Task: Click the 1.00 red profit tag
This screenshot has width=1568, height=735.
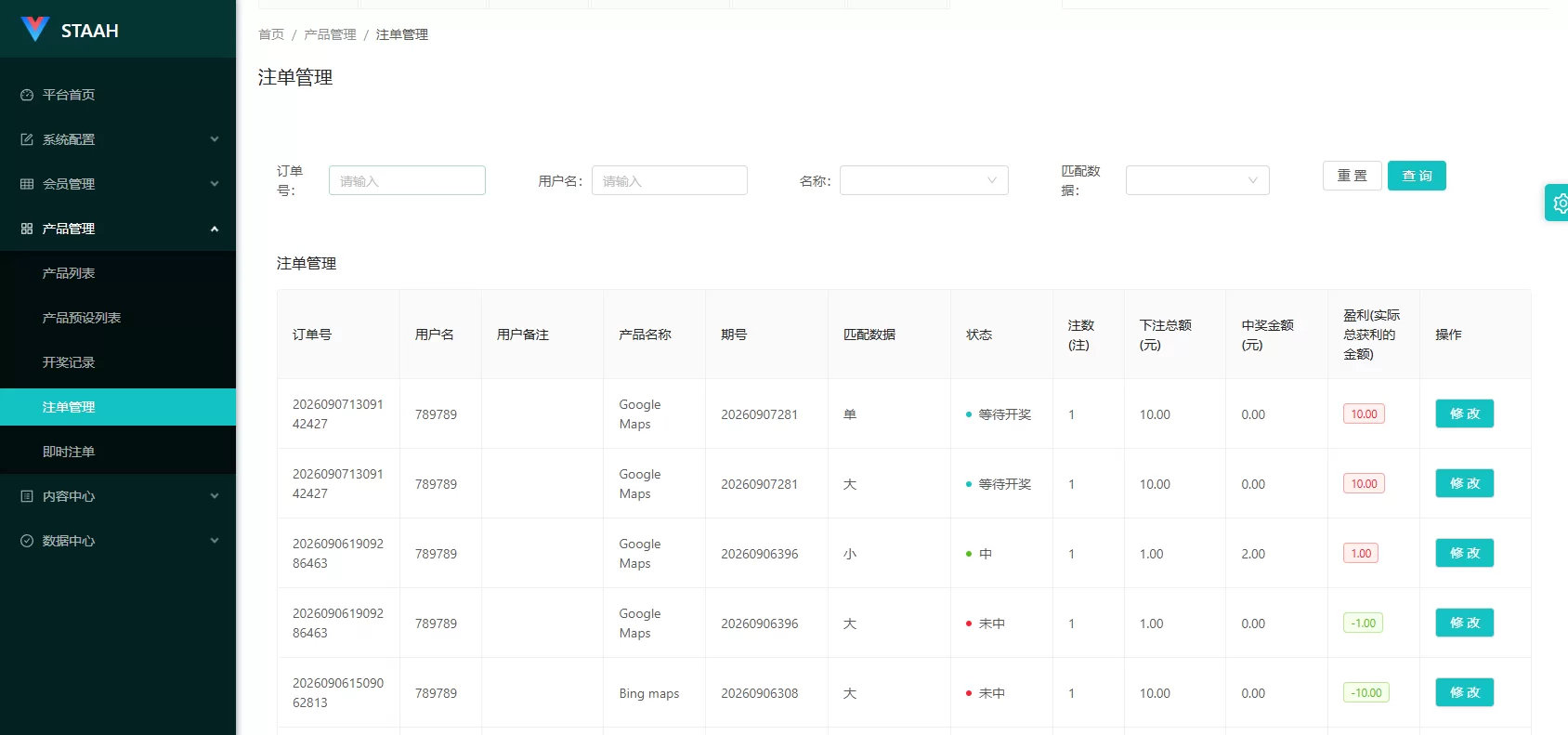Action: [x=1361, y=553]
